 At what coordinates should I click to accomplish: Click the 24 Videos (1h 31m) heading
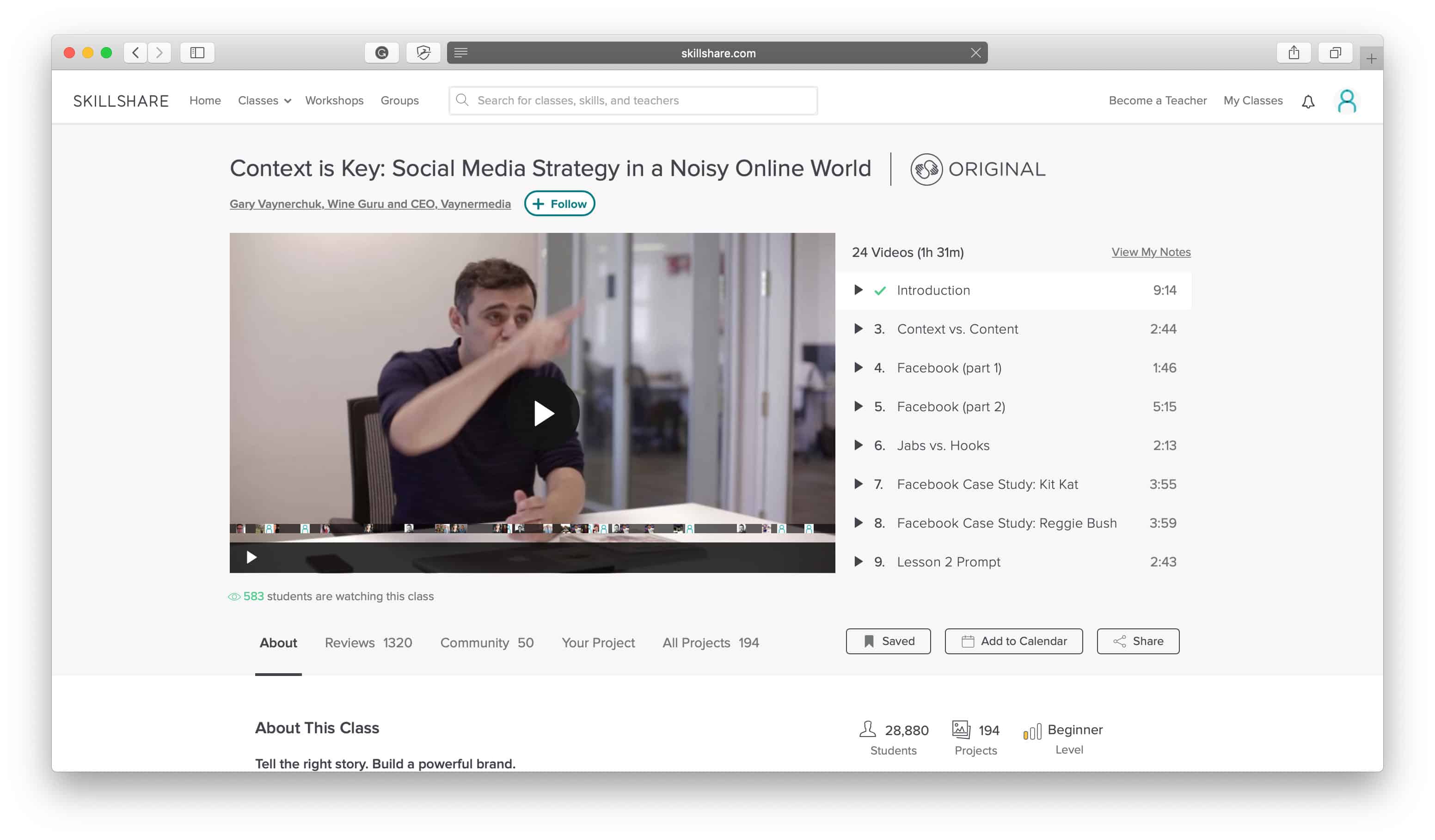point(908,253)
